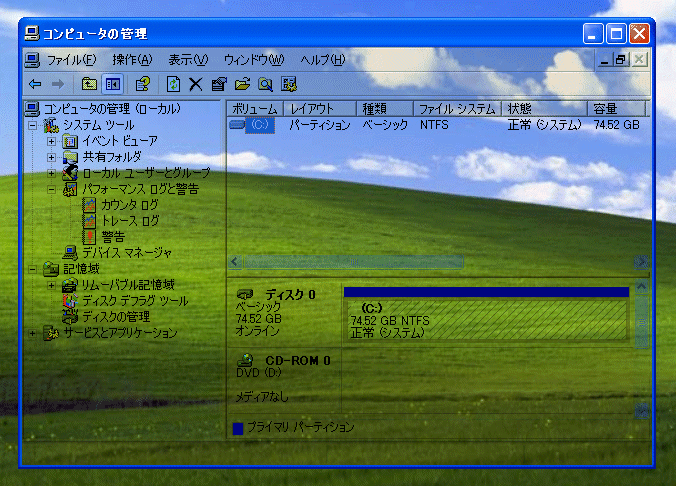Restore the inner MDI window
The height and width of the screenshot is (486, 676).
(x=621, y=60)
